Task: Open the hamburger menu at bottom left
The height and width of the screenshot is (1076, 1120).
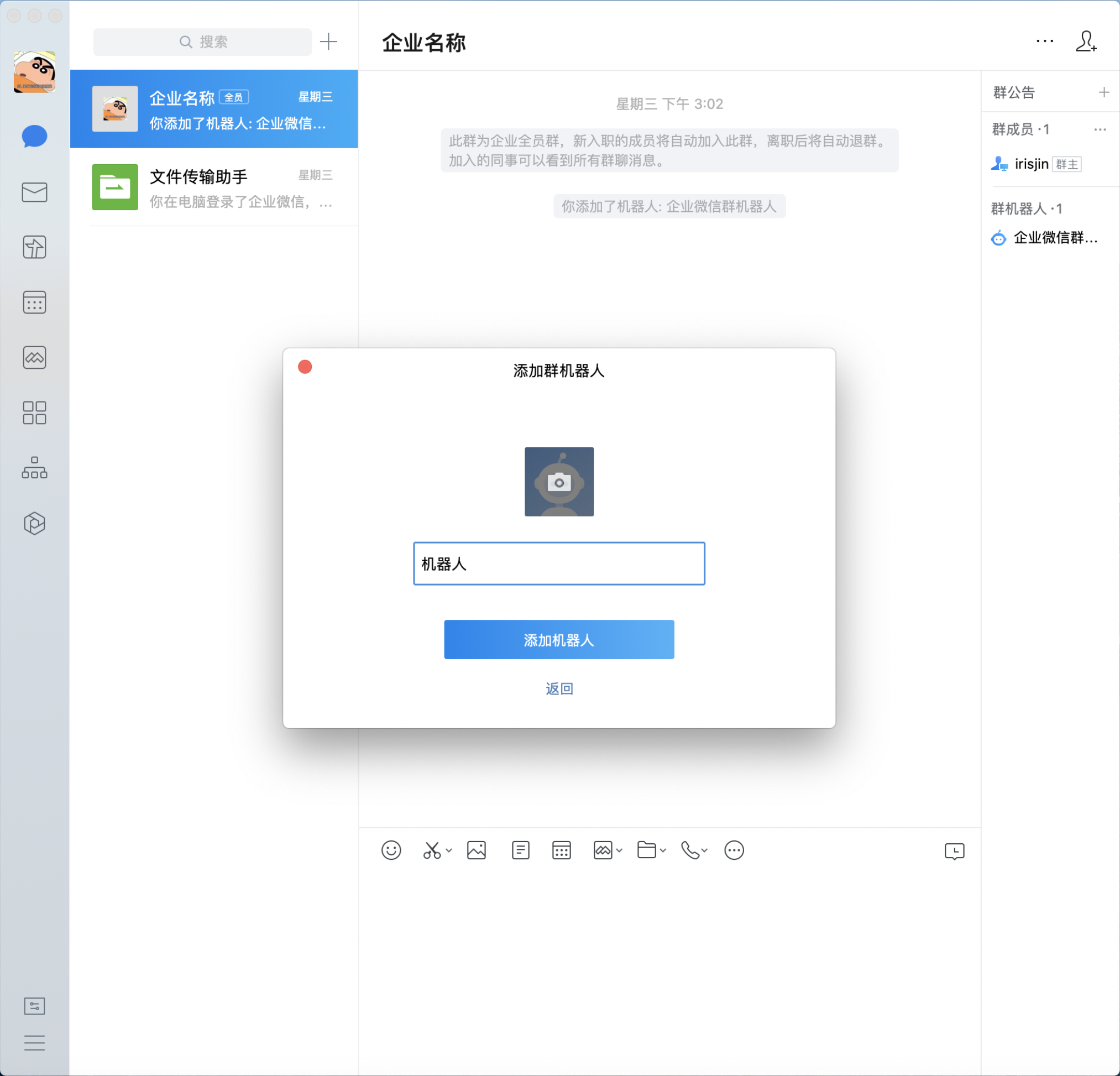Action: coord(34,1043)
